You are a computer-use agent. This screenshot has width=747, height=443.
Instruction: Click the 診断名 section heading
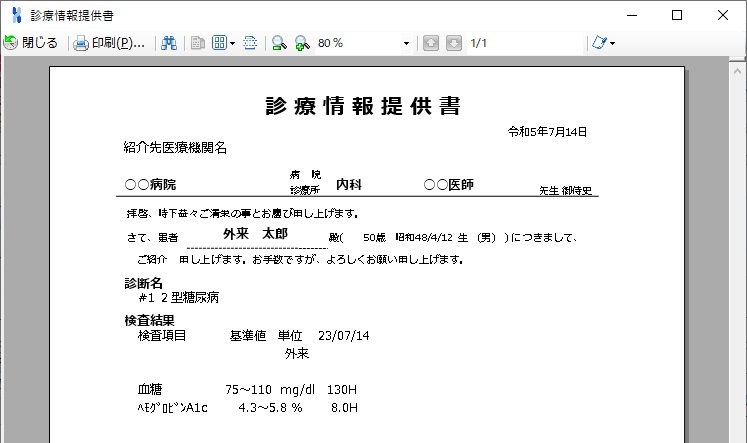point(143,283)
